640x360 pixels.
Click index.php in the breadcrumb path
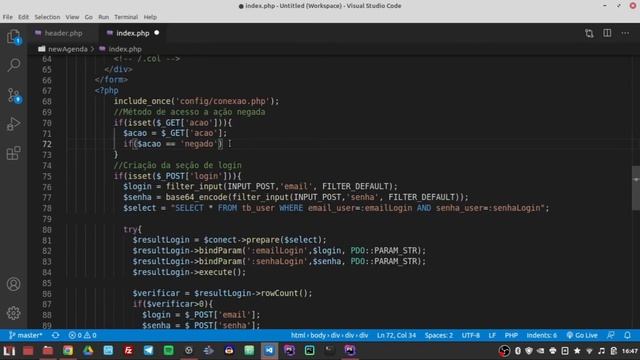(125, 49)
